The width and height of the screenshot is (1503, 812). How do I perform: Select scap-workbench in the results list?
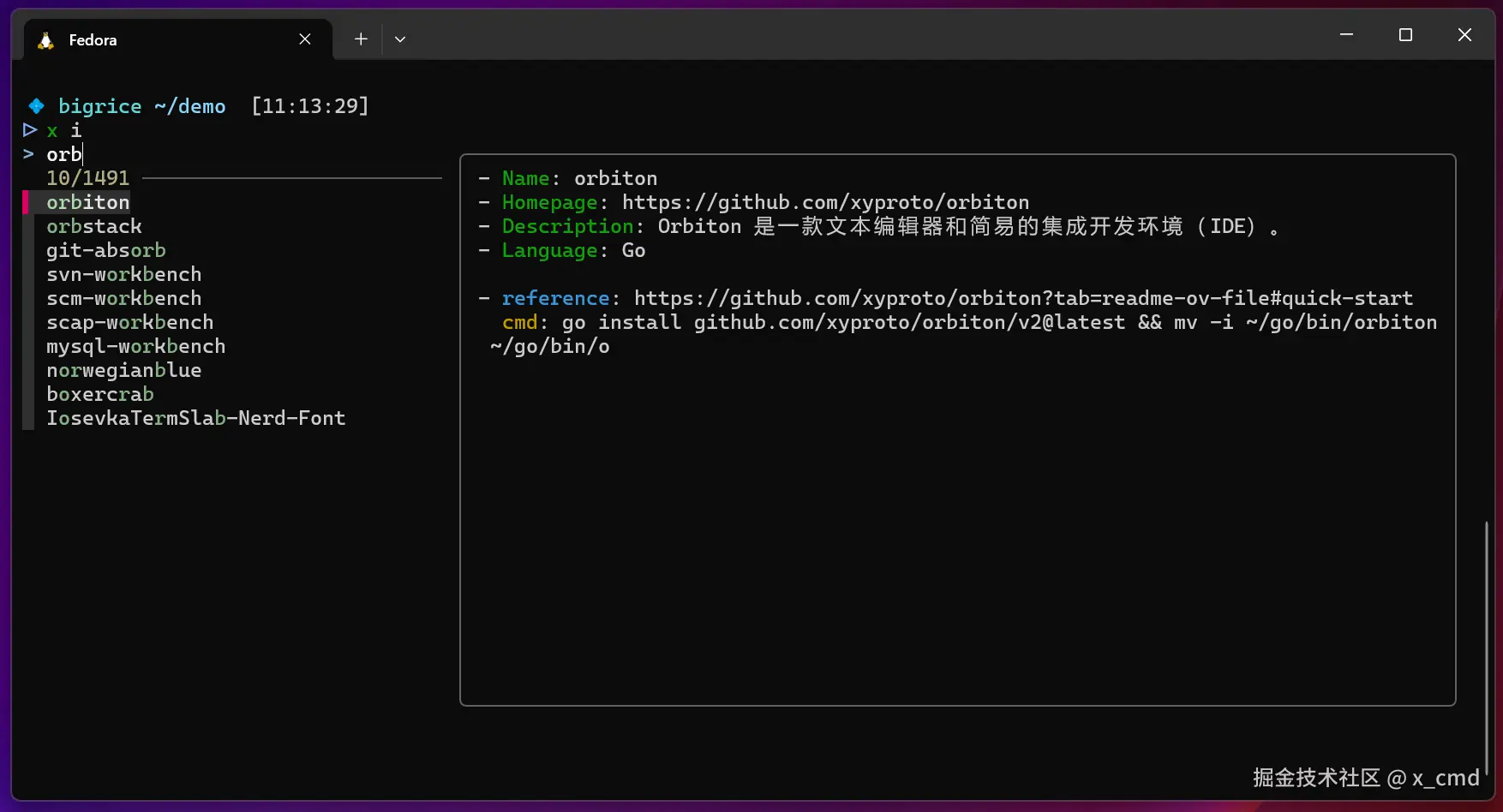click(130, 322)
